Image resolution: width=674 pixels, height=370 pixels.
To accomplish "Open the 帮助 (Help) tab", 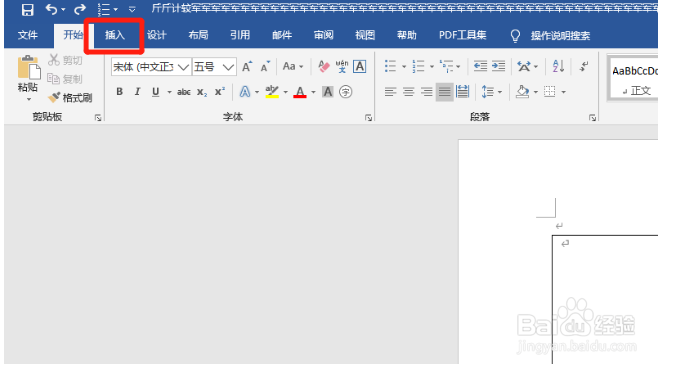I will (x=407, y=35).
